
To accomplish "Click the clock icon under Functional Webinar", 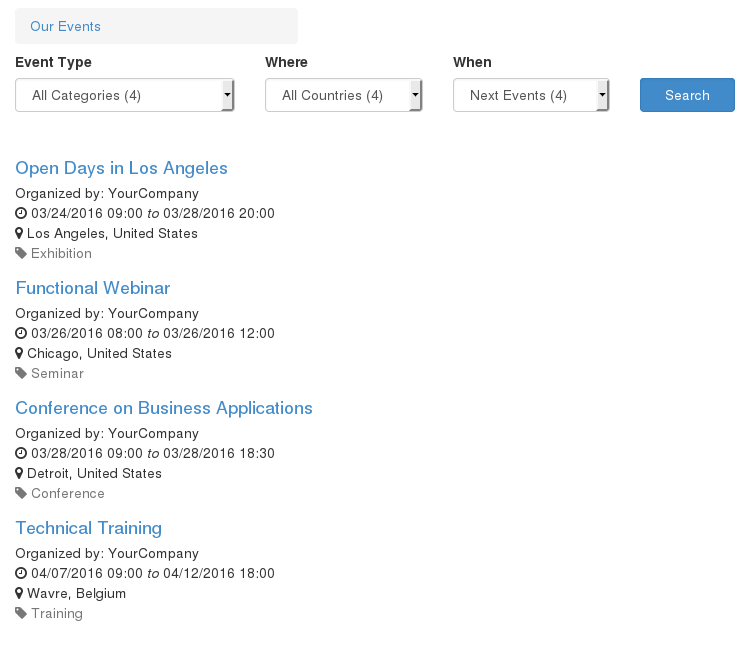I will [x=21, y=333].
